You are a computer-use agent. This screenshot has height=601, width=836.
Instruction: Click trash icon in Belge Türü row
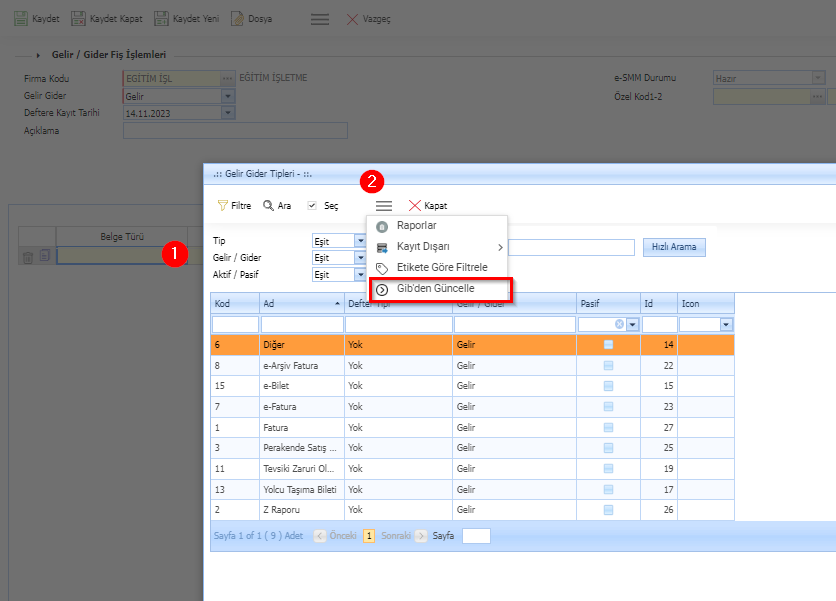[x=28, y=257]
